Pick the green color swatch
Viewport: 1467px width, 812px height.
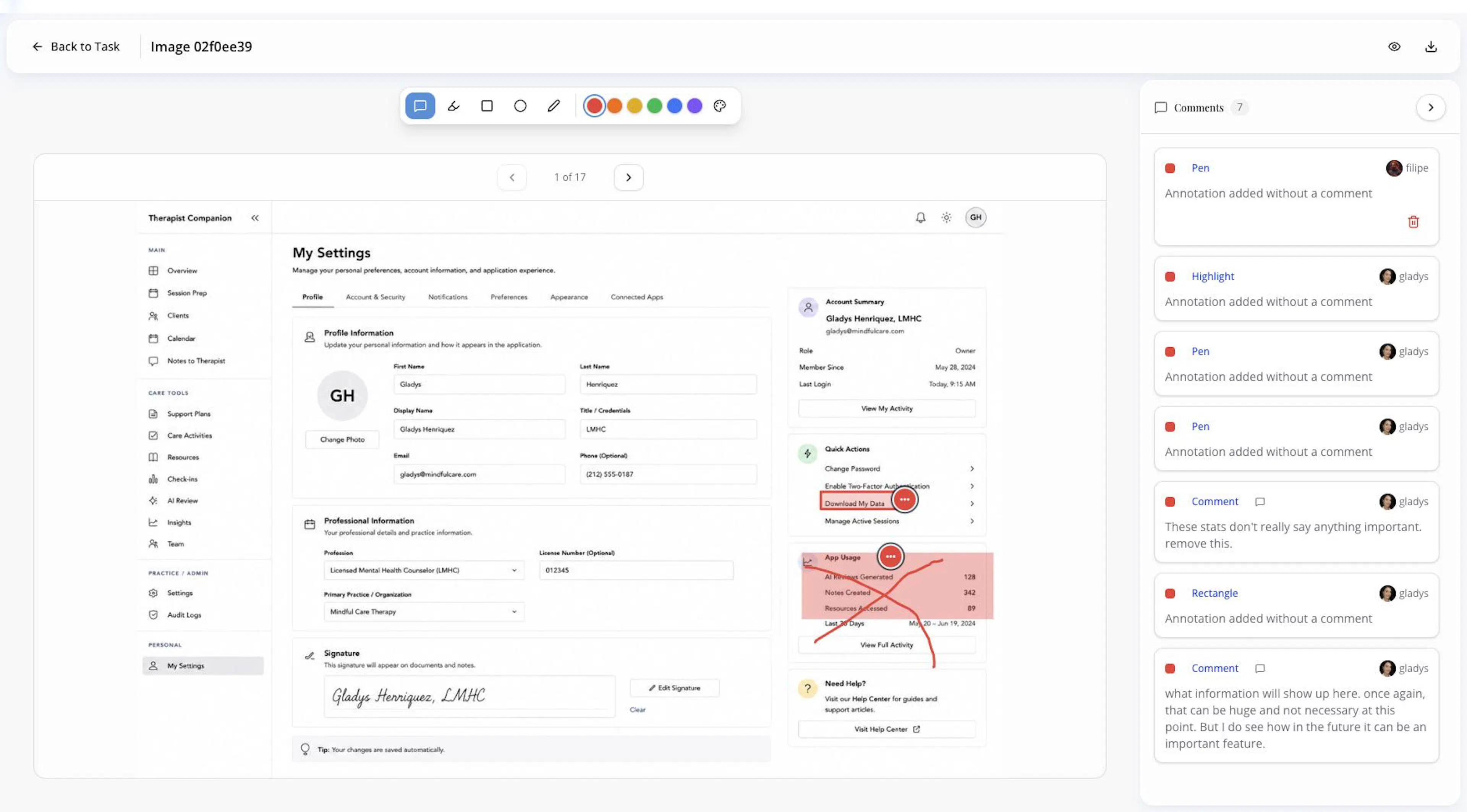click(654, 106)
